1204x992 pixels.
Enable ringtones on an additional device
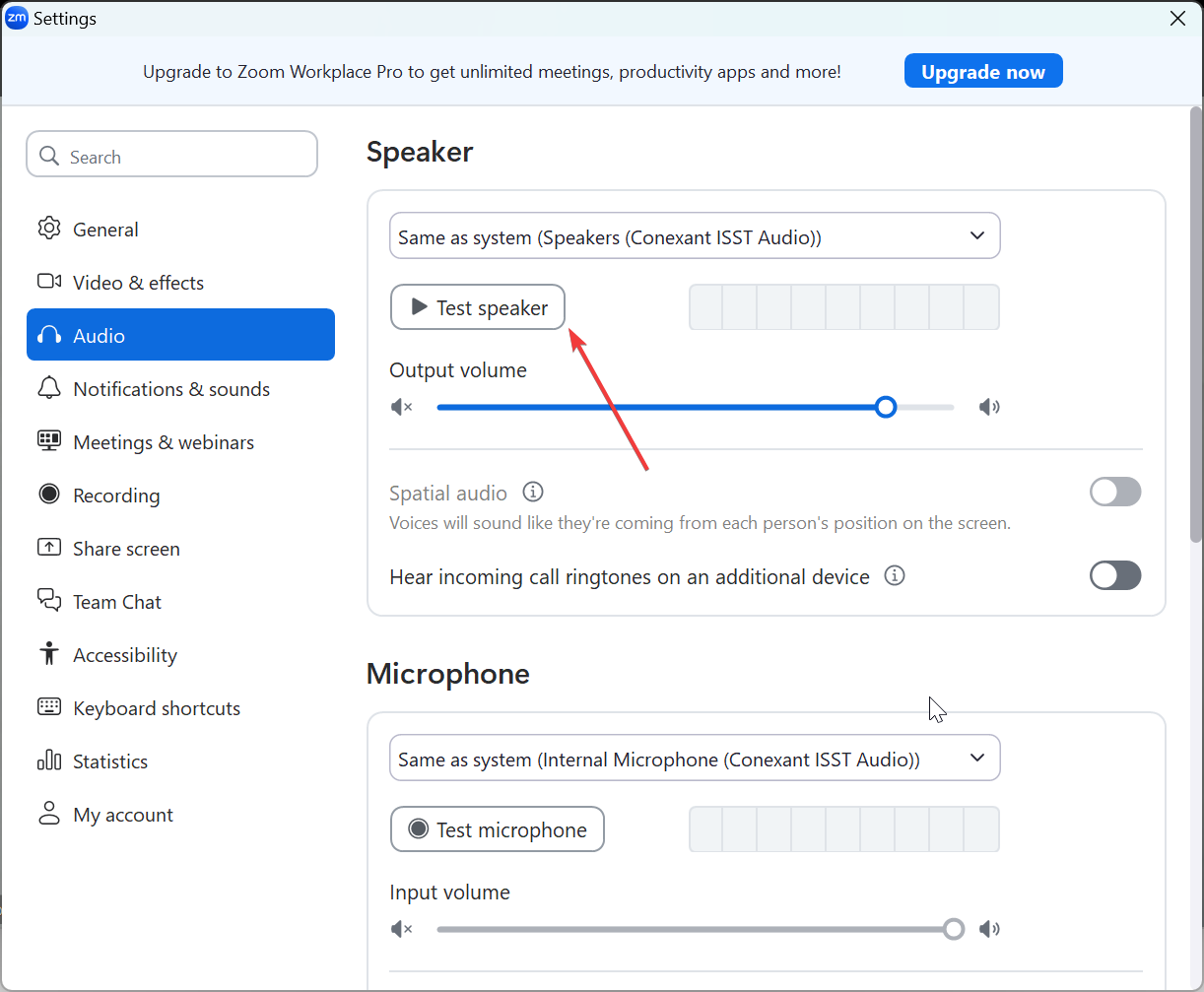click(1115, 575)
